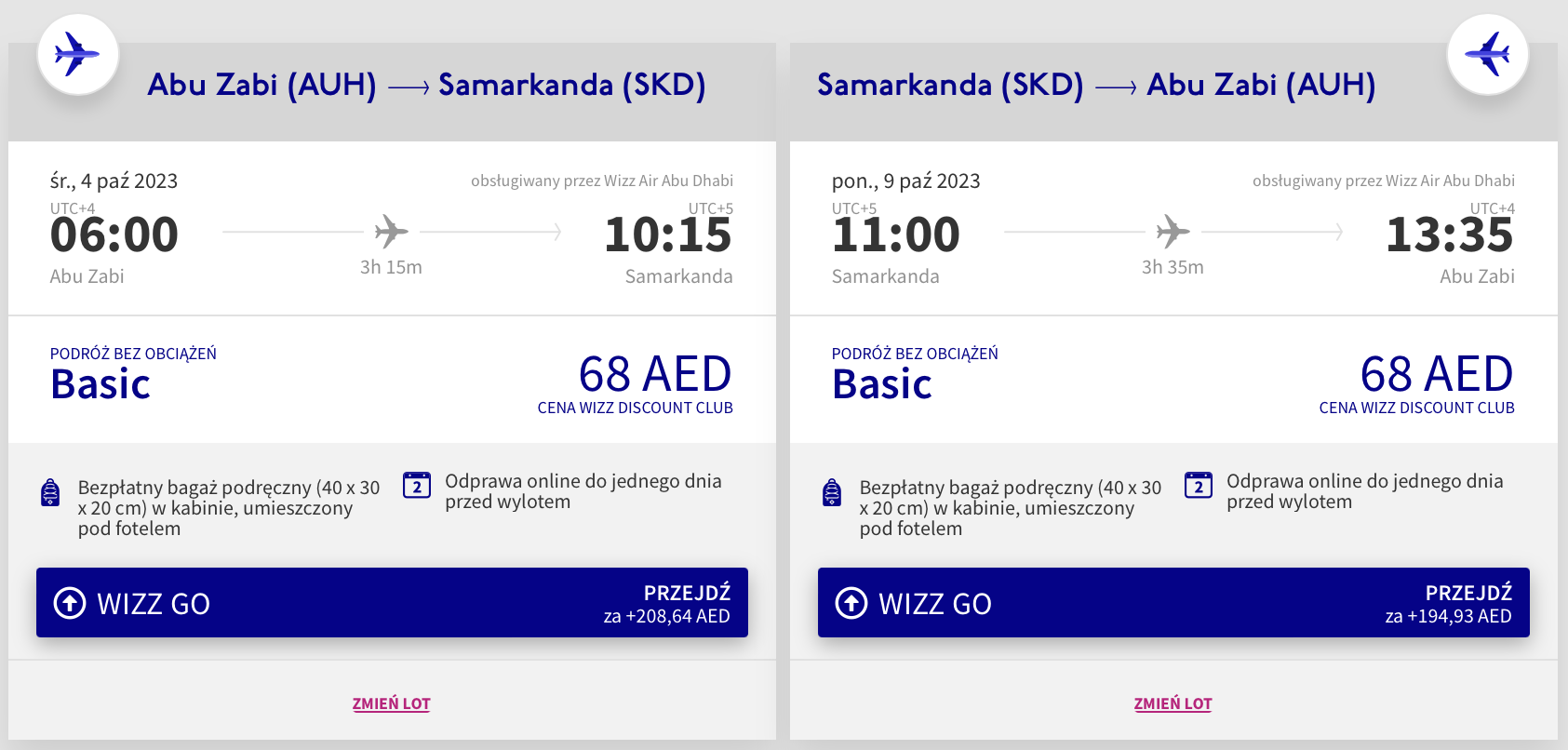Upgrade to WIZZ GO for +208,64 AED

(392, 603)
